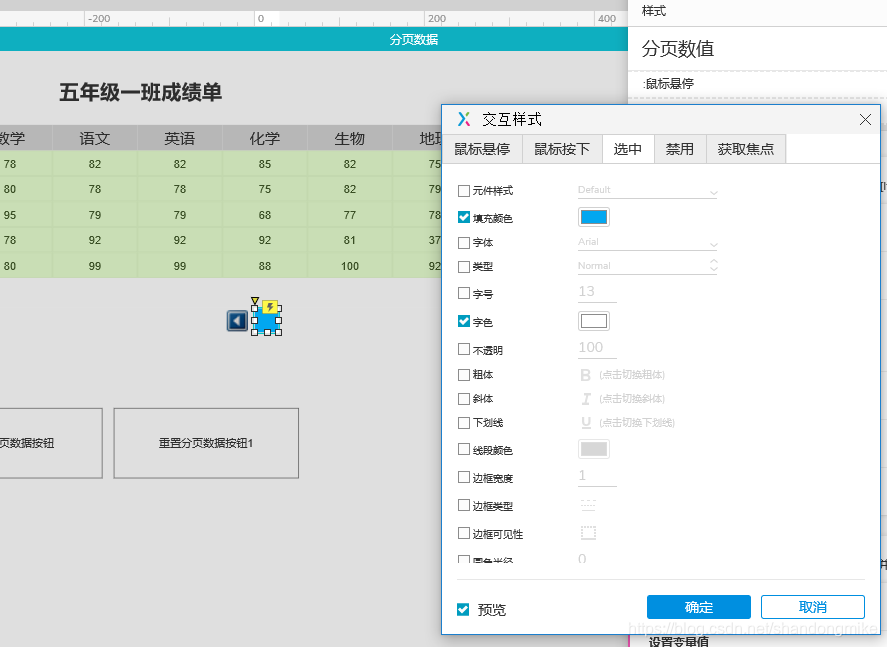The height and width of the screenshot is (647, 887).
Task: Click the opacity field showing 100
Action: click(x=597, y=348)
